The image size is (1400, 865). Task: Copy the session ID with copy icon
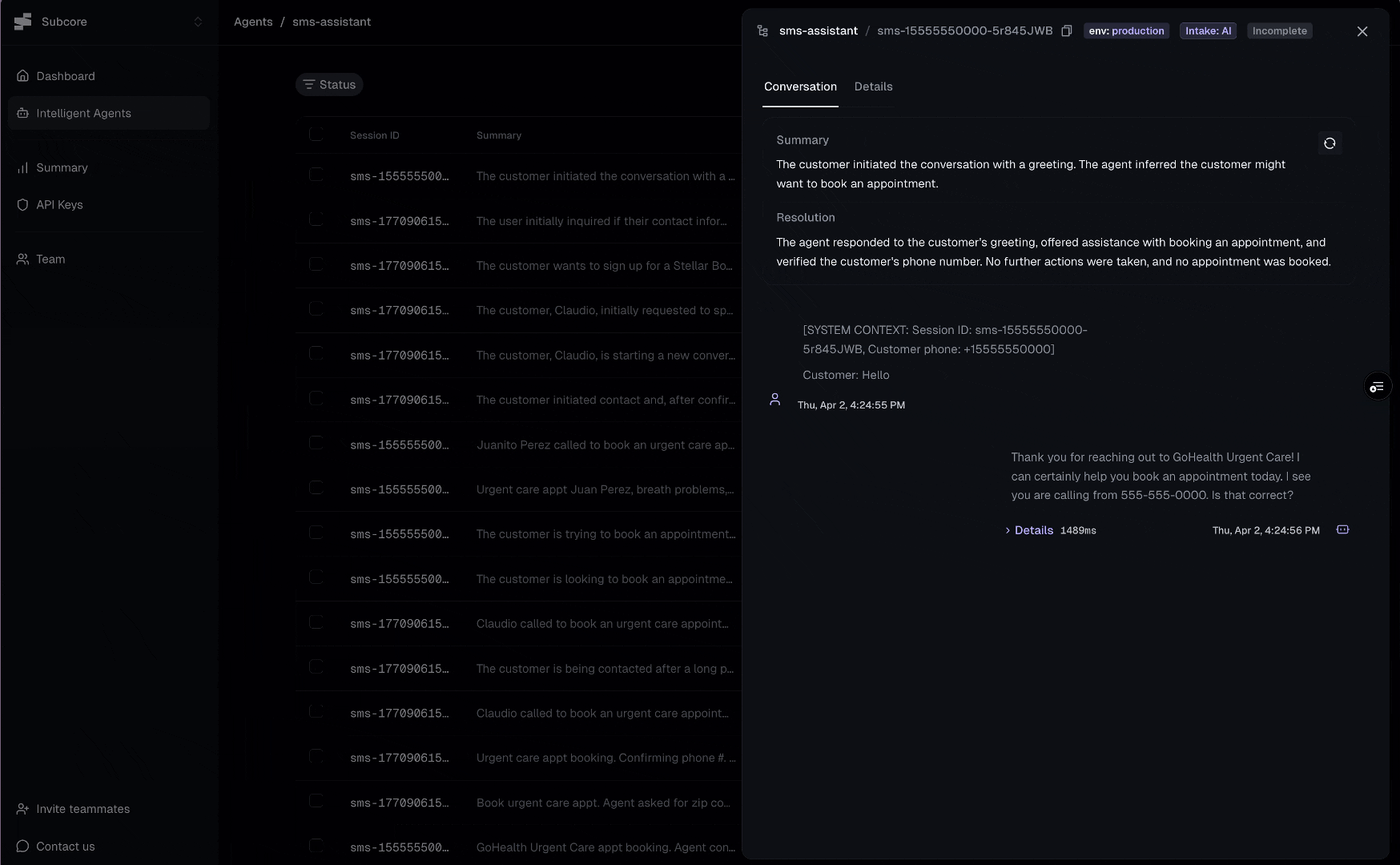pyautogui.click(x=1066, y=31)
